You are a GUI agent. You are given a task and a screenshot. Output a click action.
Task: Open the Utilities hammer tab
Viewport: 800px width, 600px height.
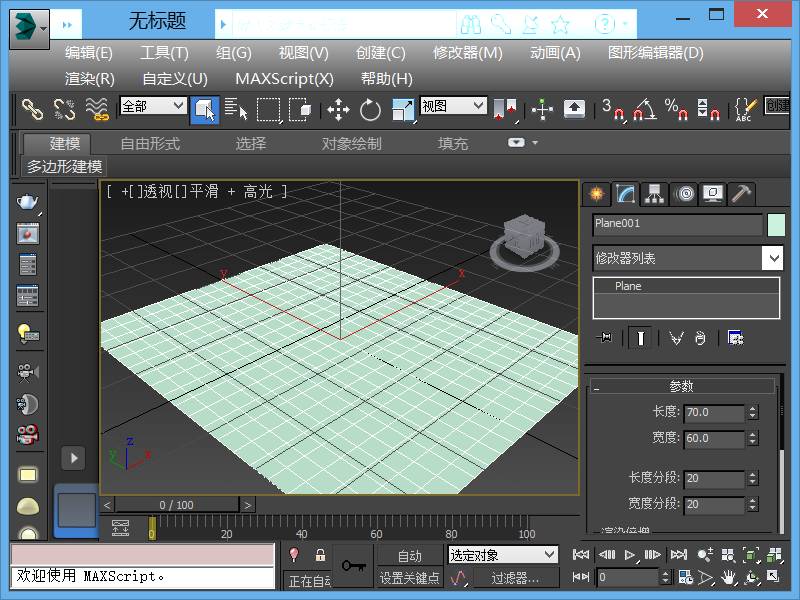[x=741, y=194]
